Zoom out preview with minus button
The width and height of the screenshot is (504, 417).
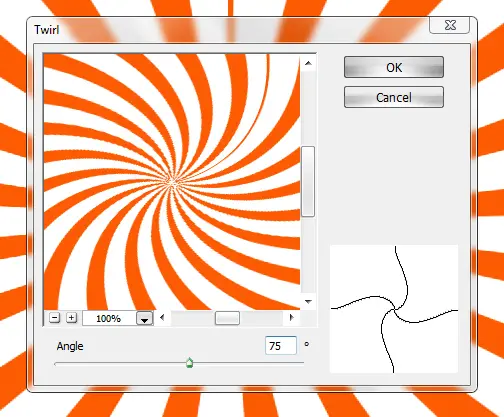click(x=55, y=318)
